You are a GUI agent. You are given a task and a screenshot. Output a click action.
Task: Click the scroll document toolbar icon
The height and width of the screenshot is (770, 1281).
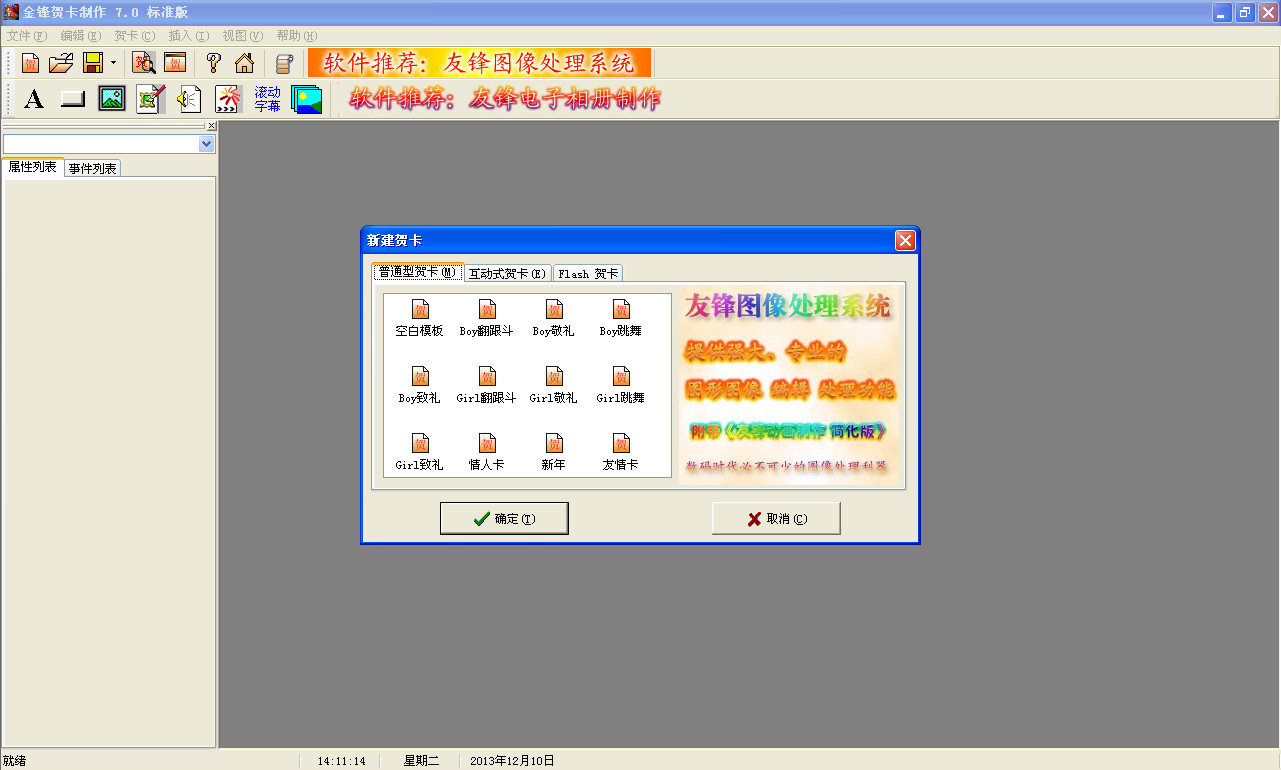(284, 63)
